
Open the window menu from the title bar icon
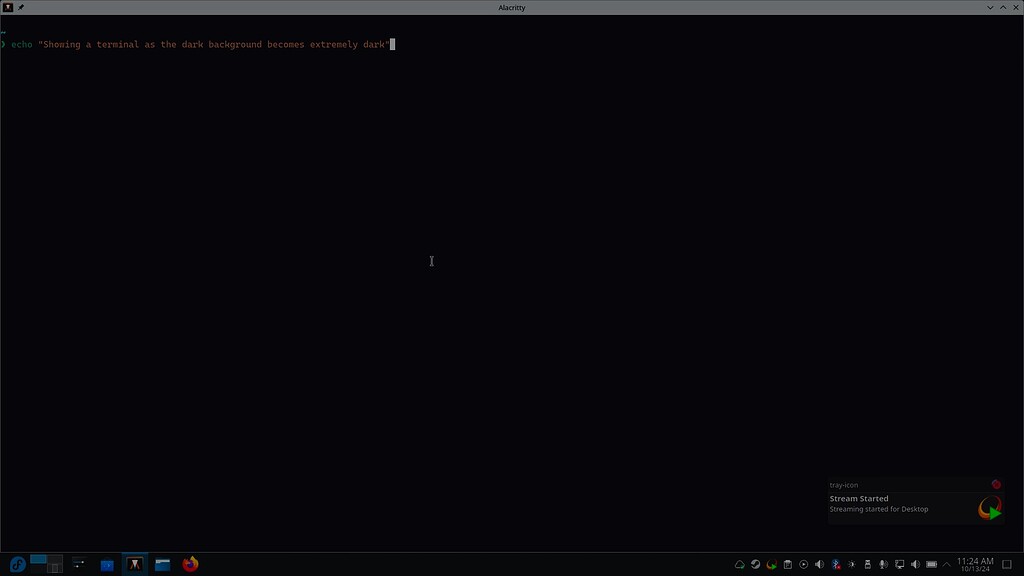coord(7,7)
